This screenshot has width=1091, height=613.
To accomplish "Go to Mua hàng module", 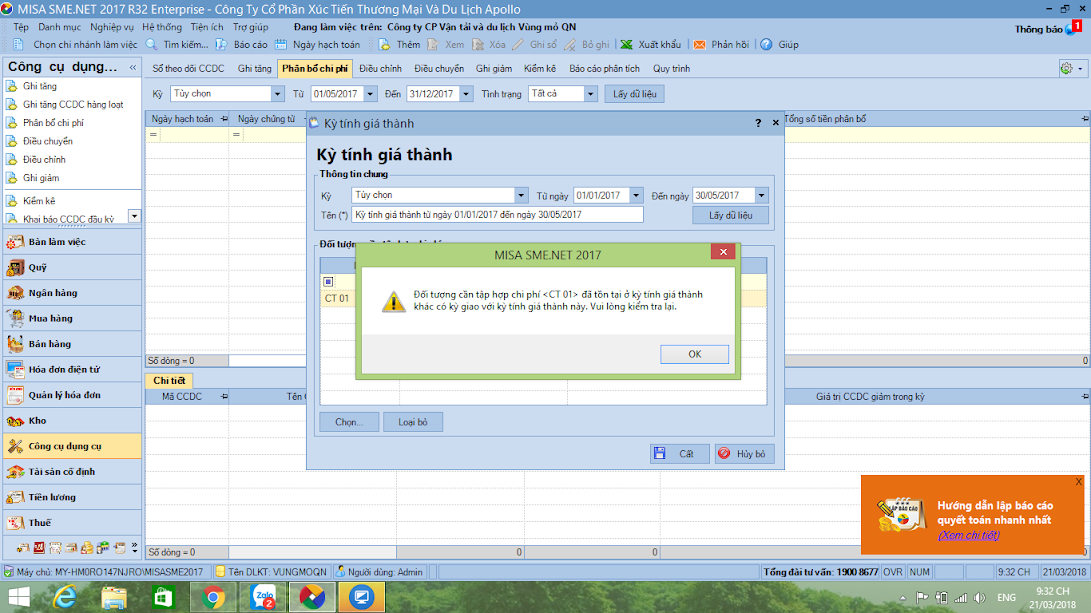I will point(72,319).
